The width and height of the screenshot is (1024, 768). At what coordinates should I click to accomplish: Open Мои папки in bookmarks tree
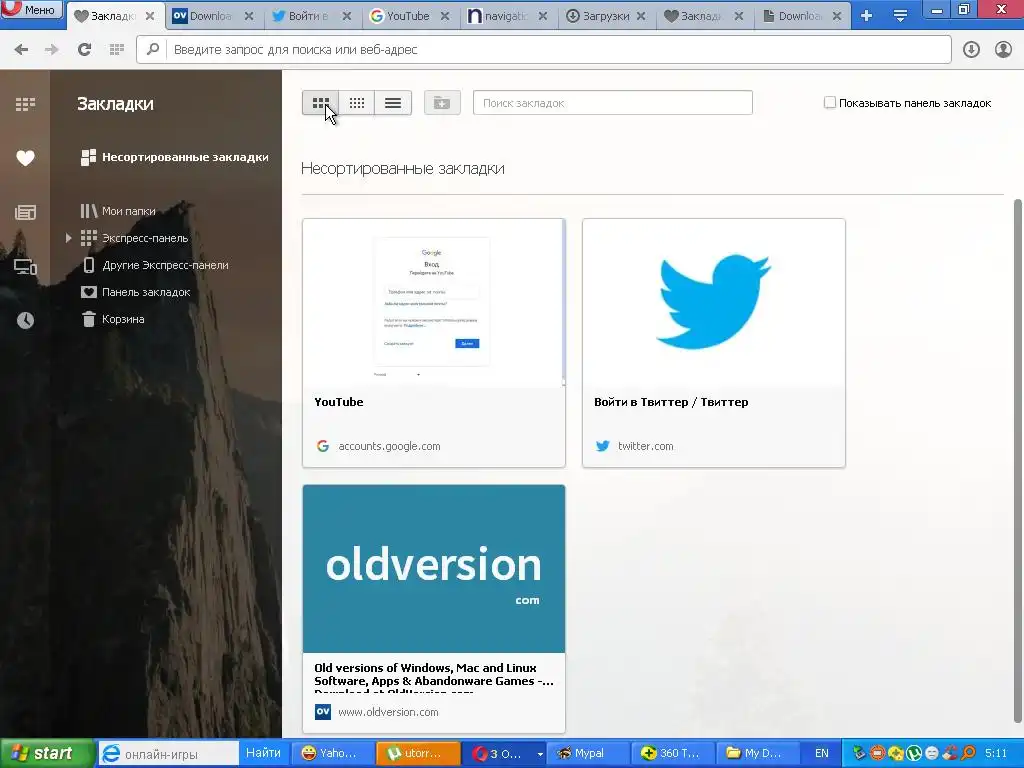(118, 211)
